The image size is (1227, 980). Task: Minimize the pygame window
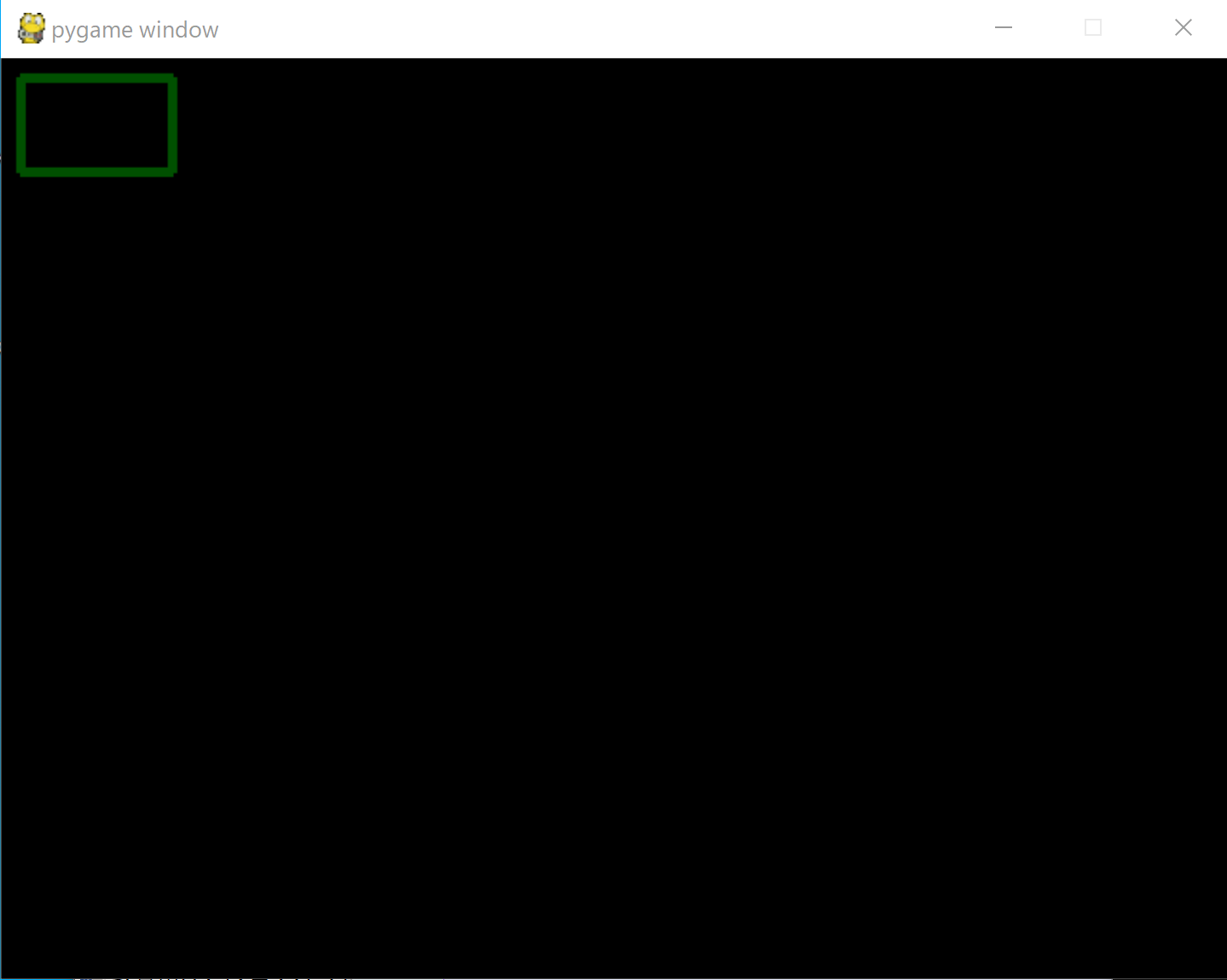pos(1004,28)
